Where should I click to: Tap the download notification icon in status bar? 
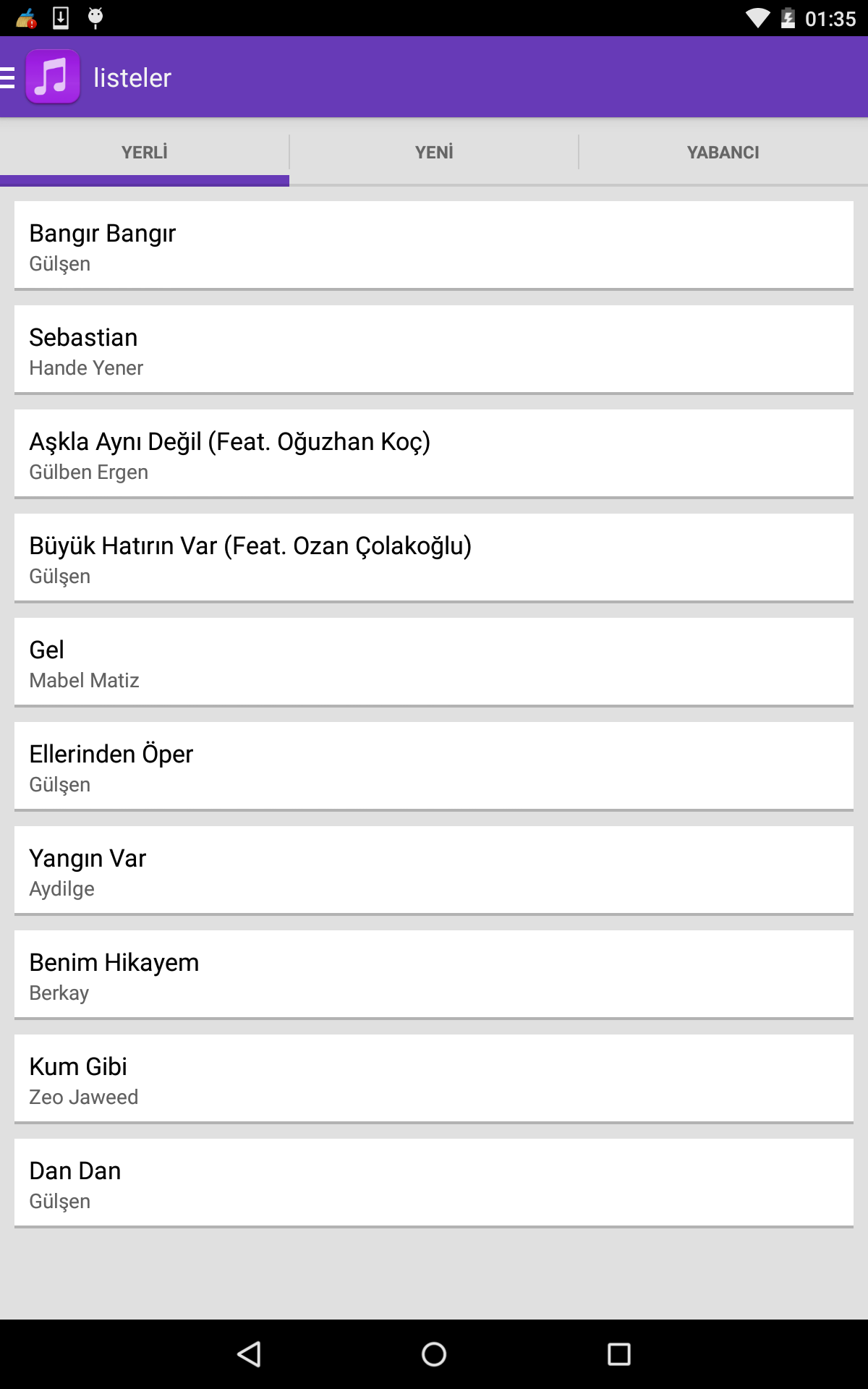(61, 17)
